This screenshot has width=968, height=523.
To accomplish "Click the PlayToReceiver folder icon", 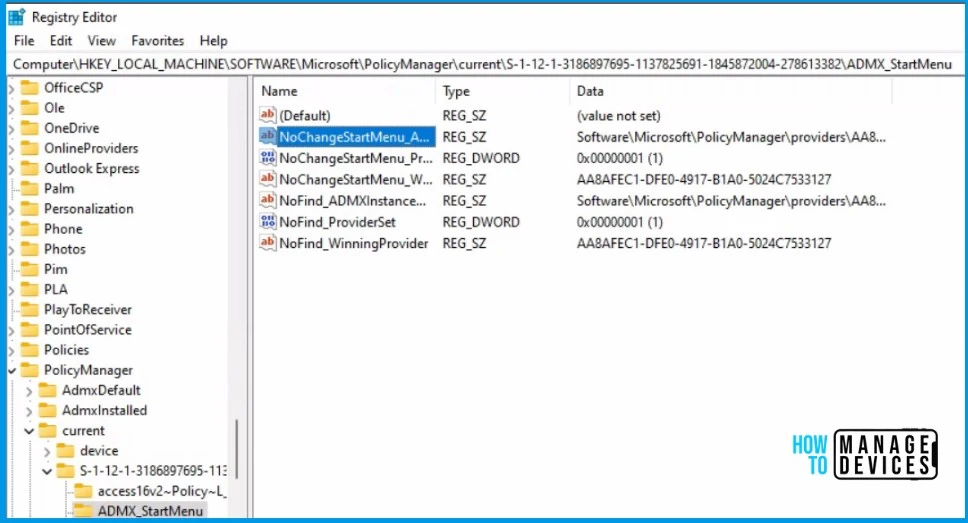I will point(29,309).
